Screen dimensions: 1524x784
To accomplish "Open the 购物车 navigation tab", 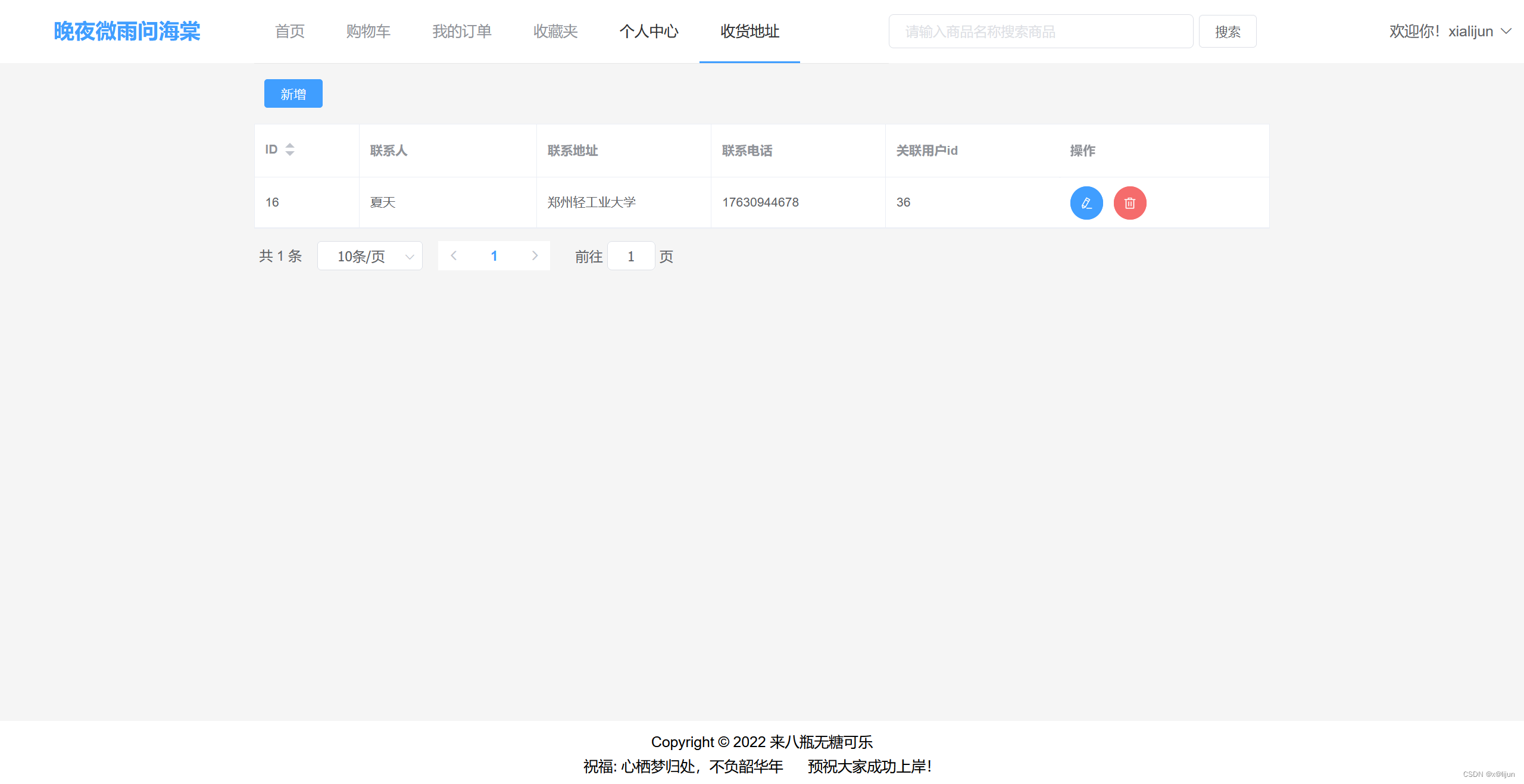I will pos(368,31).
